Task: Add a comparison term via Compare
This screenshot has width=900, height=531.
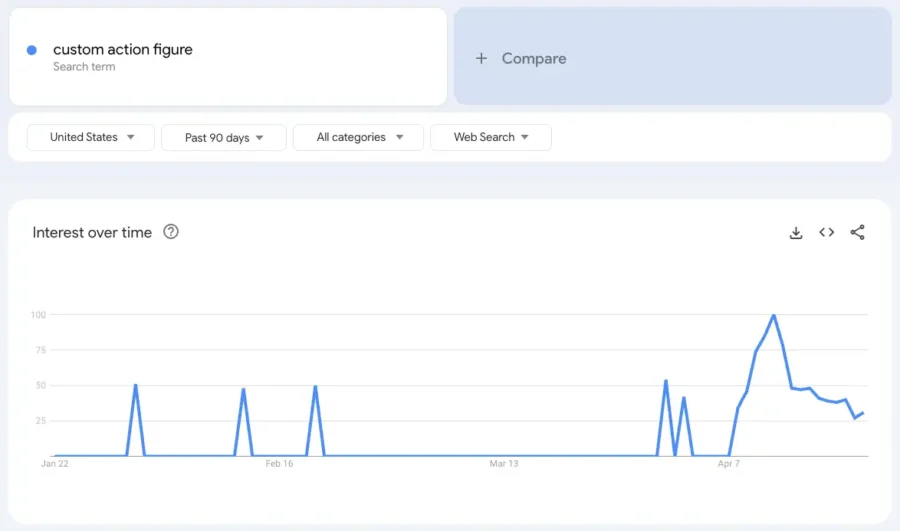Action: 673,56
